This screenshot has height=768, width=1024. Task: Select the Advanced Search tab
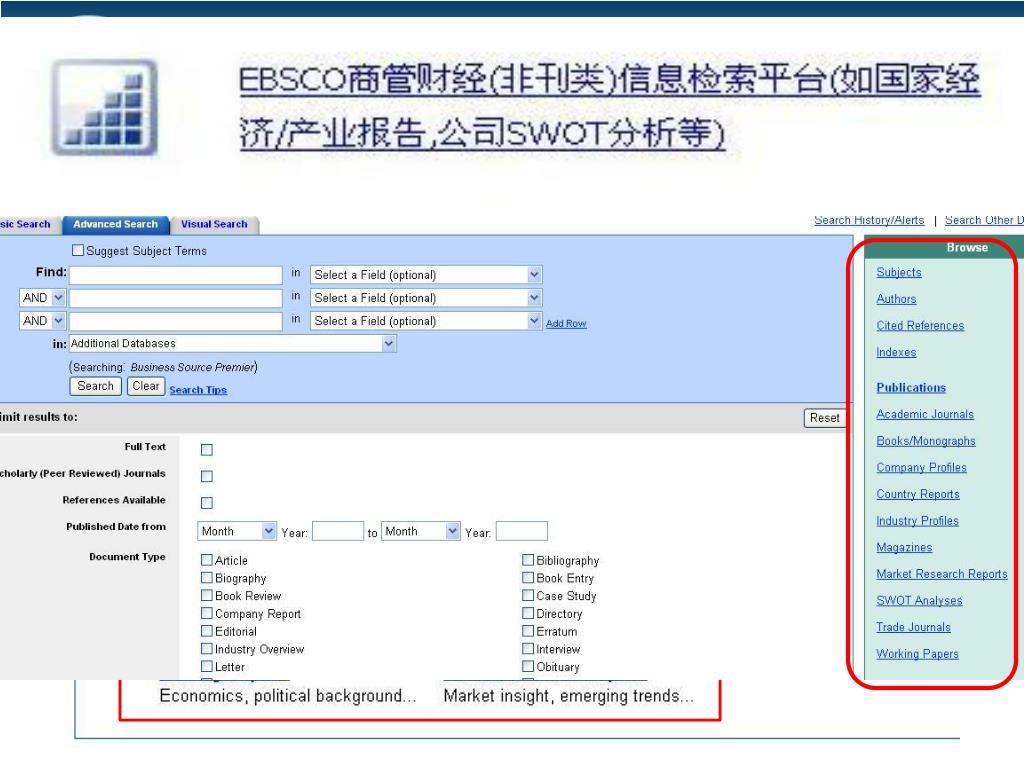coord(116,224)
